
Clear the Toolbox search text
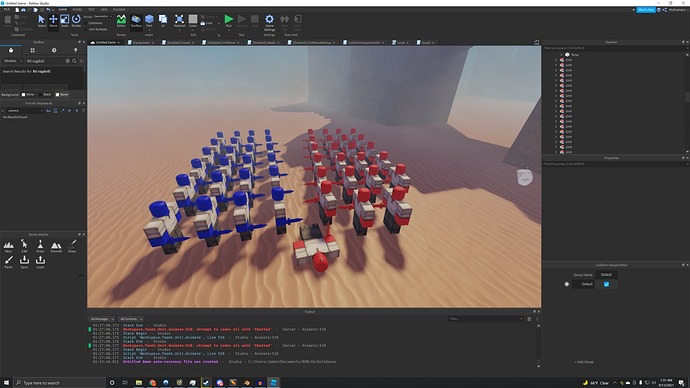pyautogui.click(x=68, y=61)
